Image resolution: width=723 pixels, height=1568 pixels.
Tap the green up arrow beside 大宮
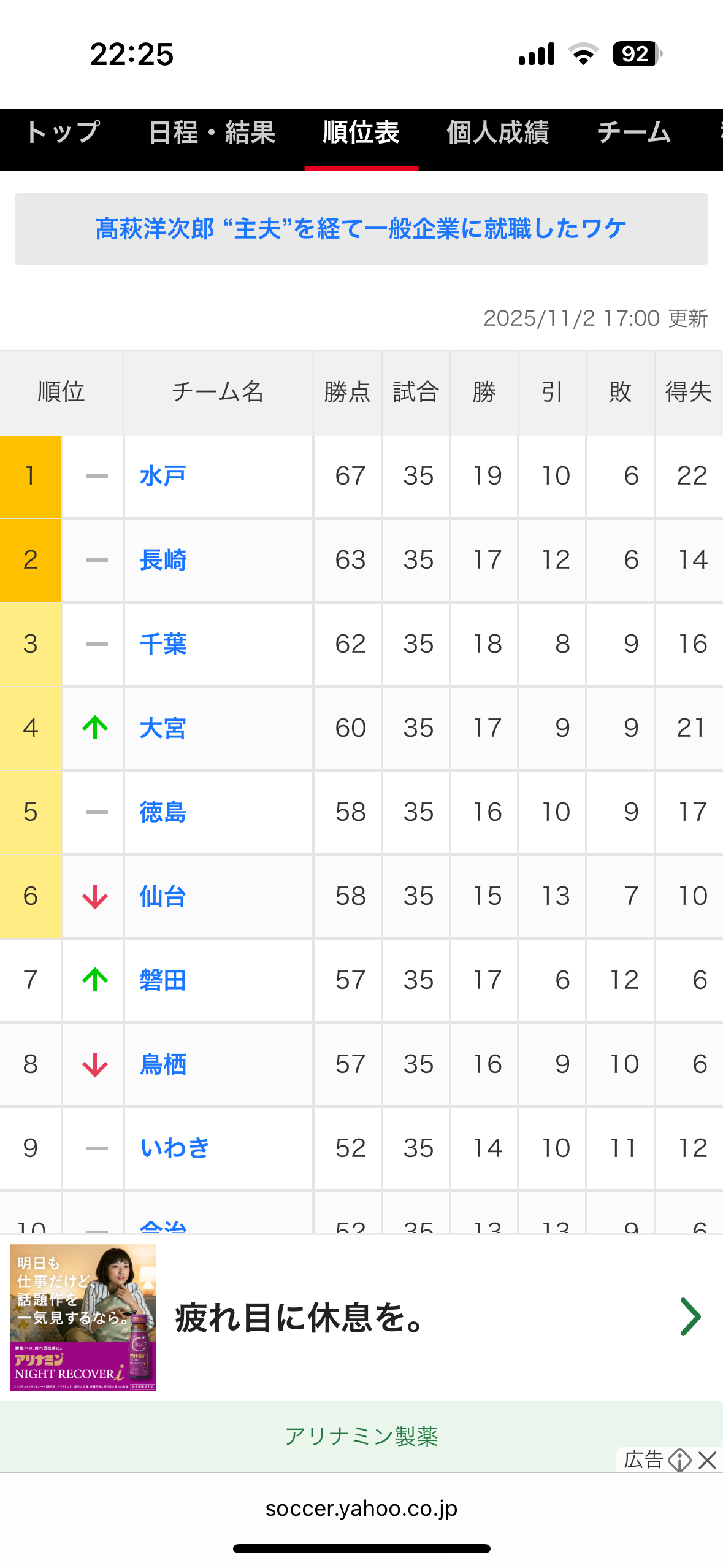point(95,728)
